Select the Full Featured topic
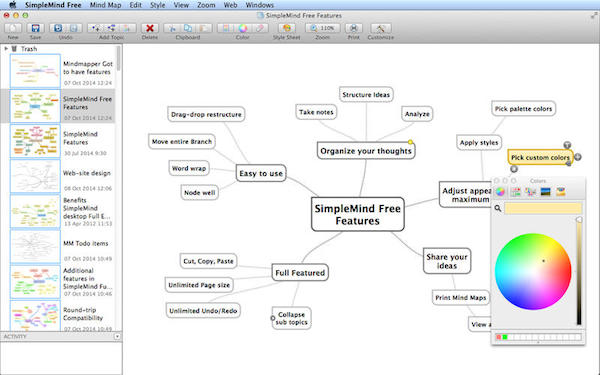 [x=300, y=272]
